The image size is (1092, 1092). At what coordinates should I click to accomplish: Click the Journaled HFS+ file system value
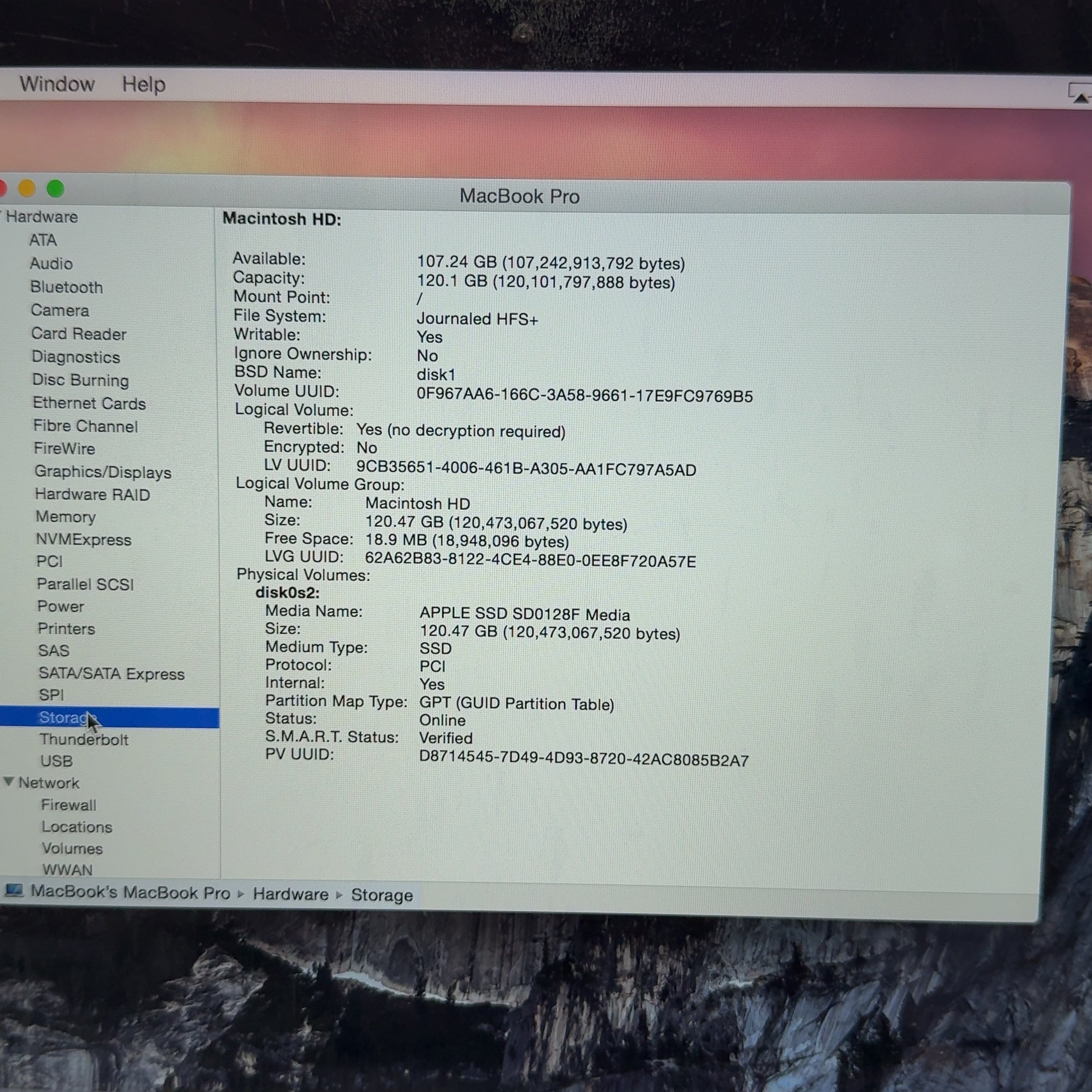[x=477, y=320]
